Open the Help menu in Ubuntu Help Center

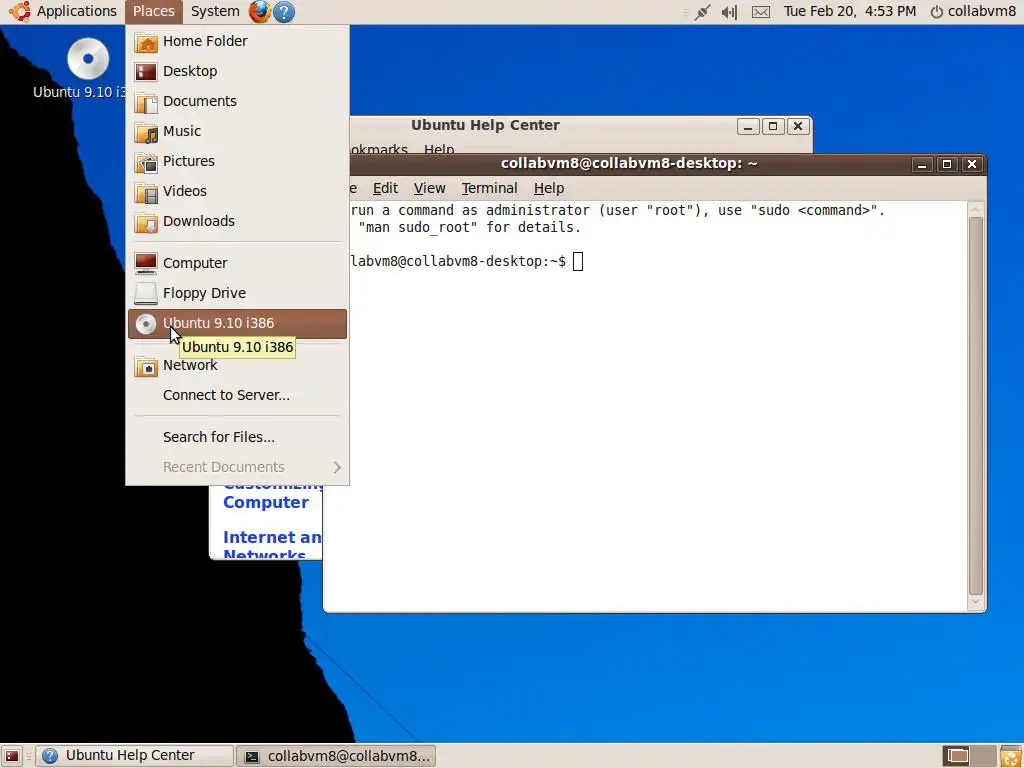pyautogui.click(x=439, y=150)
